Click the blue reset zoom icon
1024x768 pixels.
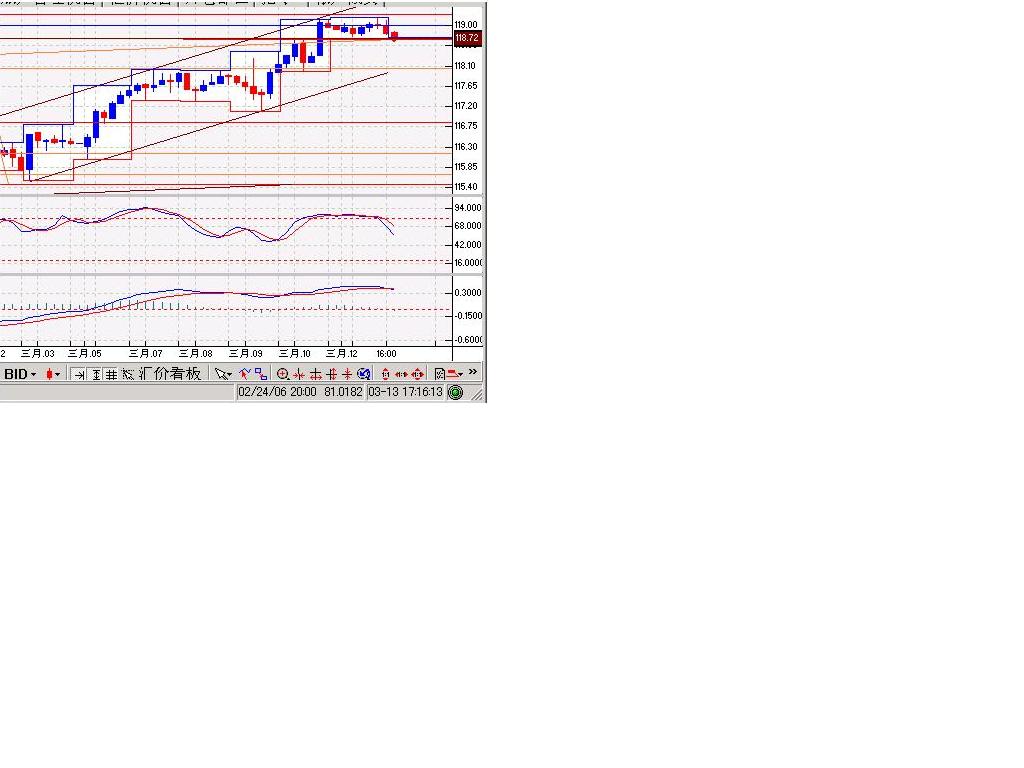[x=364, y=374]
